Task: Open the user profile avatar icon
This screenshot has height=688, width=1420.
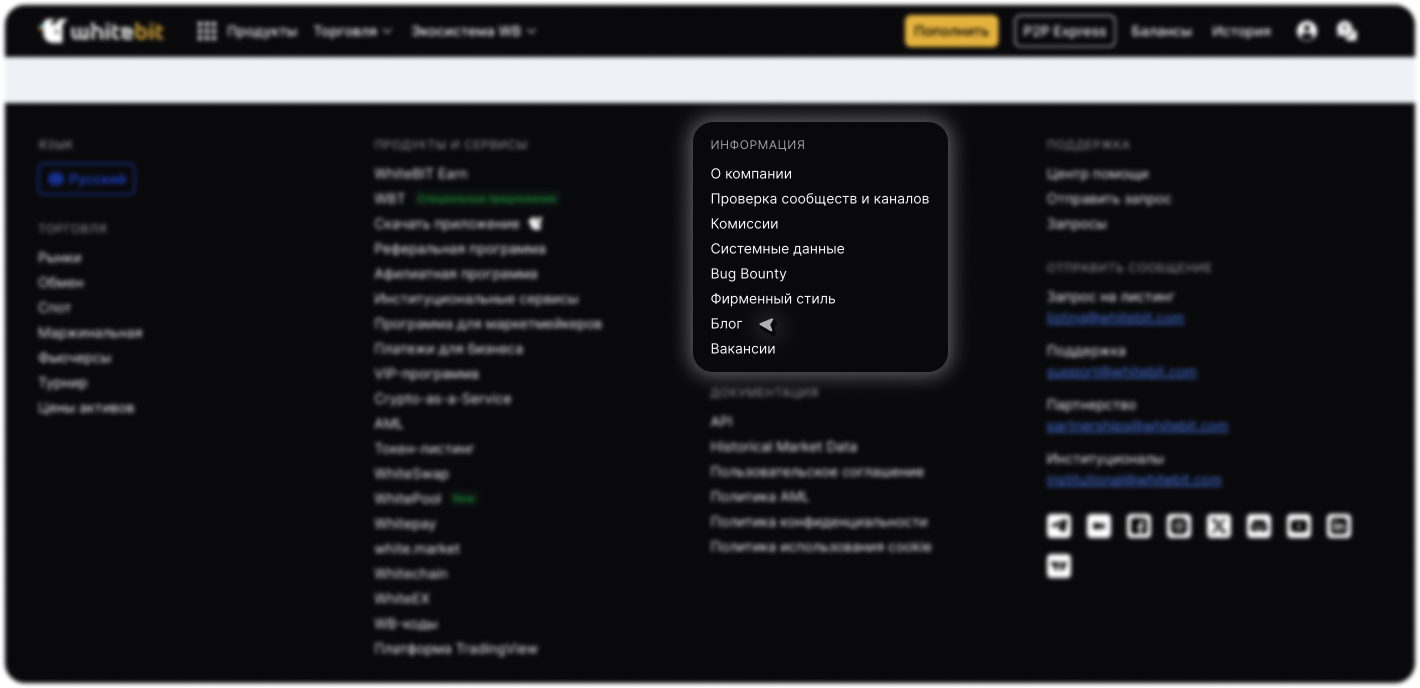Action: pyautogui.click(x=1306, y=32)
